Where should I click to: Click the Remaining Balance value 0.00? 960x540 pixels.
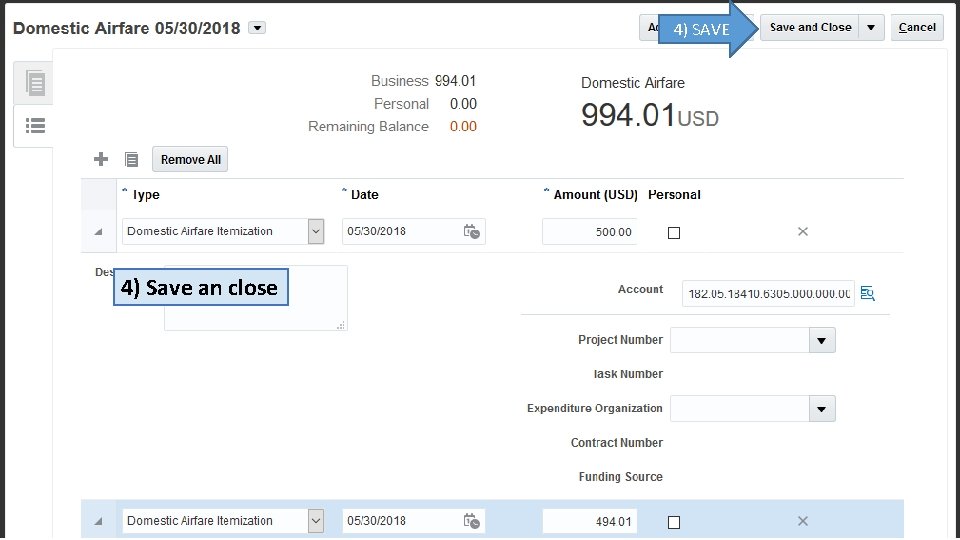point(463,126)
